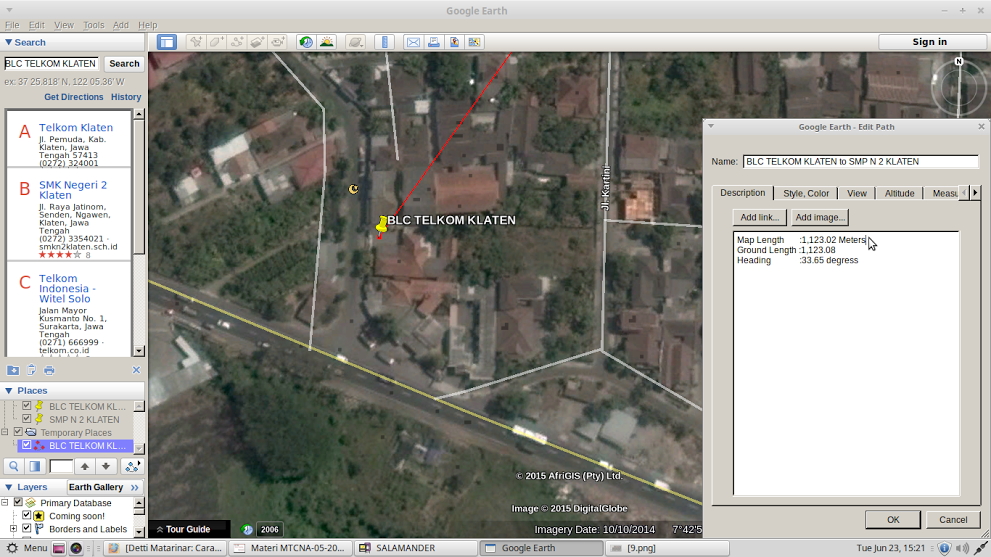This screenshot has height=557, width=991.
Task: Collapse the Temporary Places tree node
Action: coord(5,432)
